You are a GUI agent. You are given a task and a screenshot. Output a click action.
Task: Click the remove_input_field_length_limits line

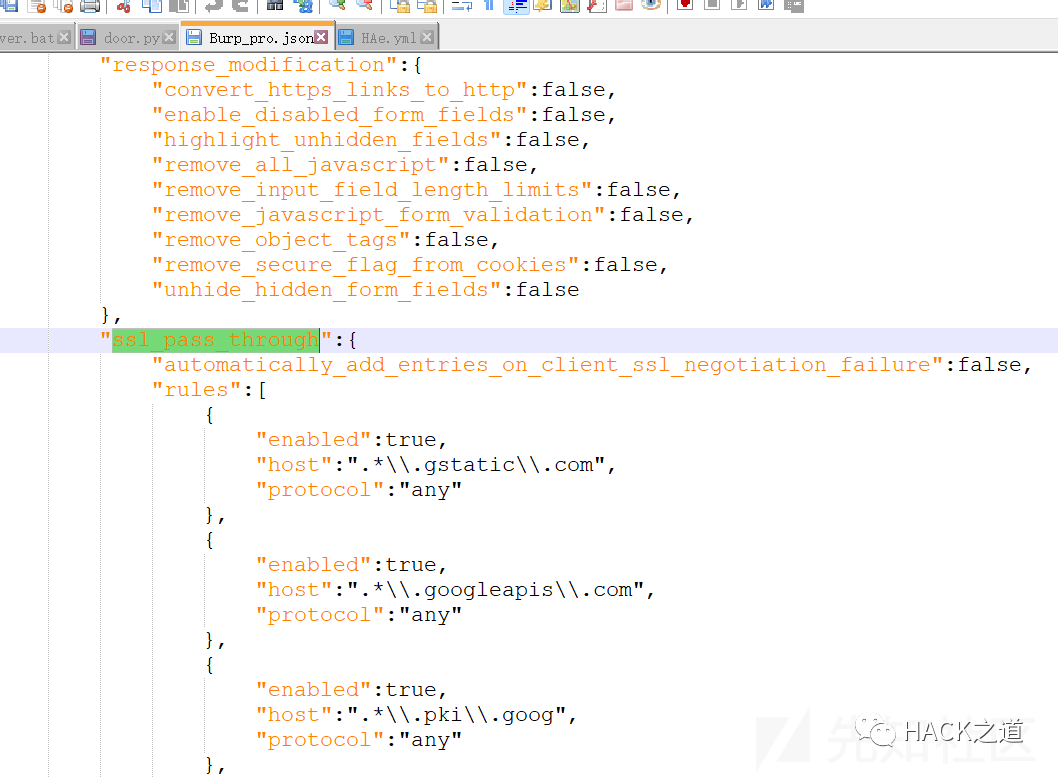416,190
